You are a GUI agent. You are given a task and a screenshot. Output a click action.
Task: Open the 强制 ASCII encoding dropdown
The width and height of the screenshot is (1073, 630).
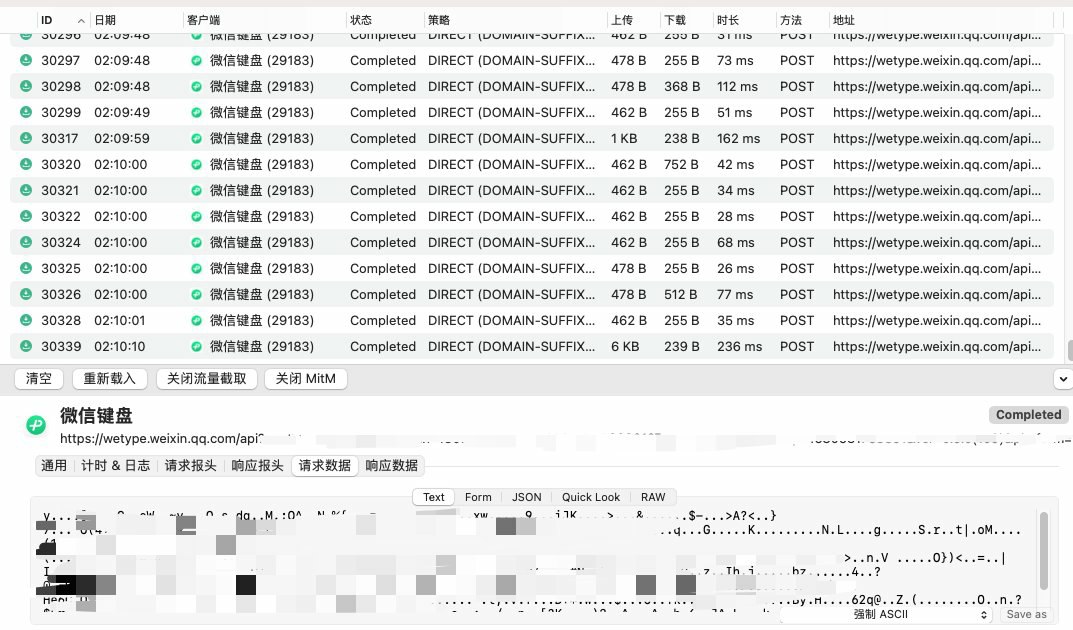click(x=887, y=614)
